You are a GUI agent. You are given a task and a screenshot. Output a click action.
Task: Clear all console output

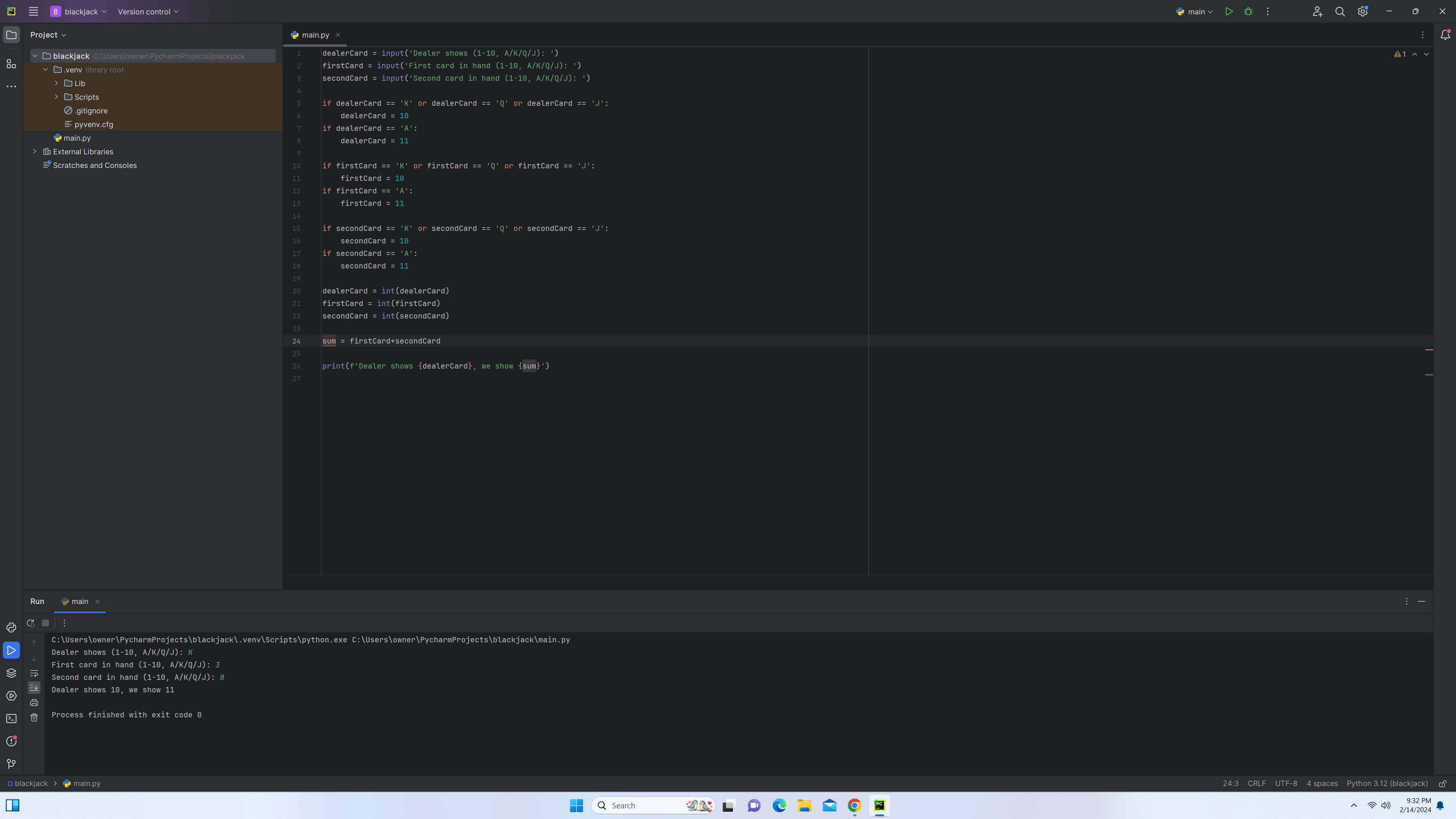click(x=34, y=717)
